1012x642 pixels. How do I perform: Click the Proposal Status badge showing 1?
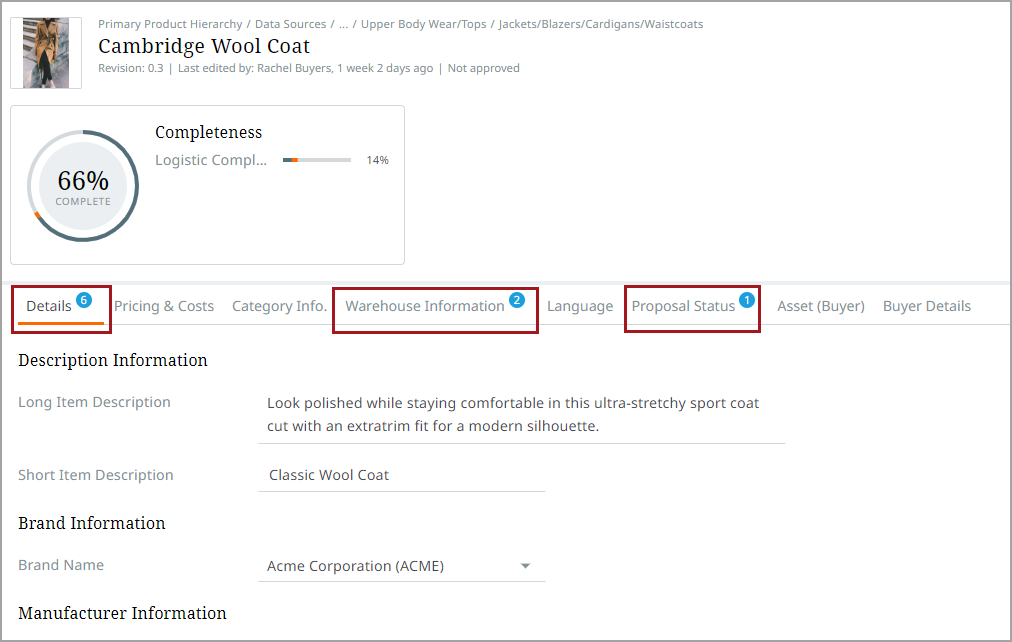click(747, 299)
